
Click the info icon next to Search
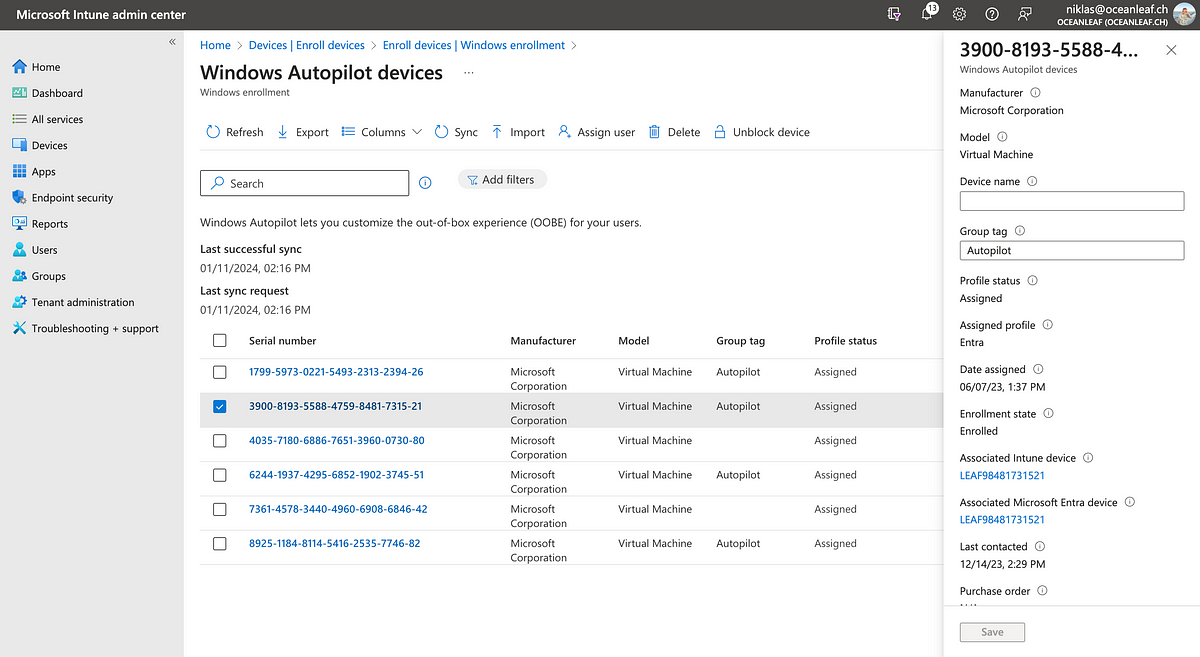[x=425, y=183]
